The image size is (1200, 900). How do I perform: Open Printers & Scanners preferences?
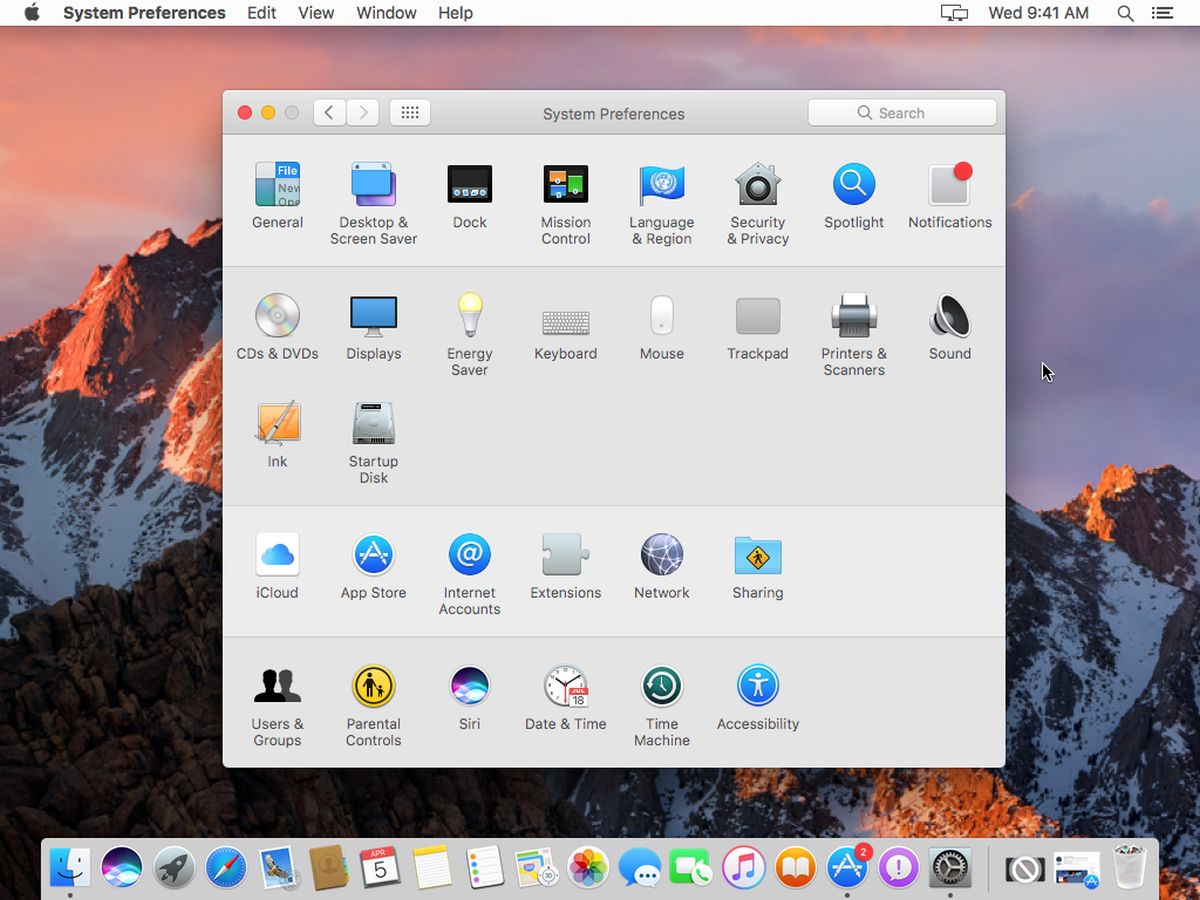(x=853, y=335)
